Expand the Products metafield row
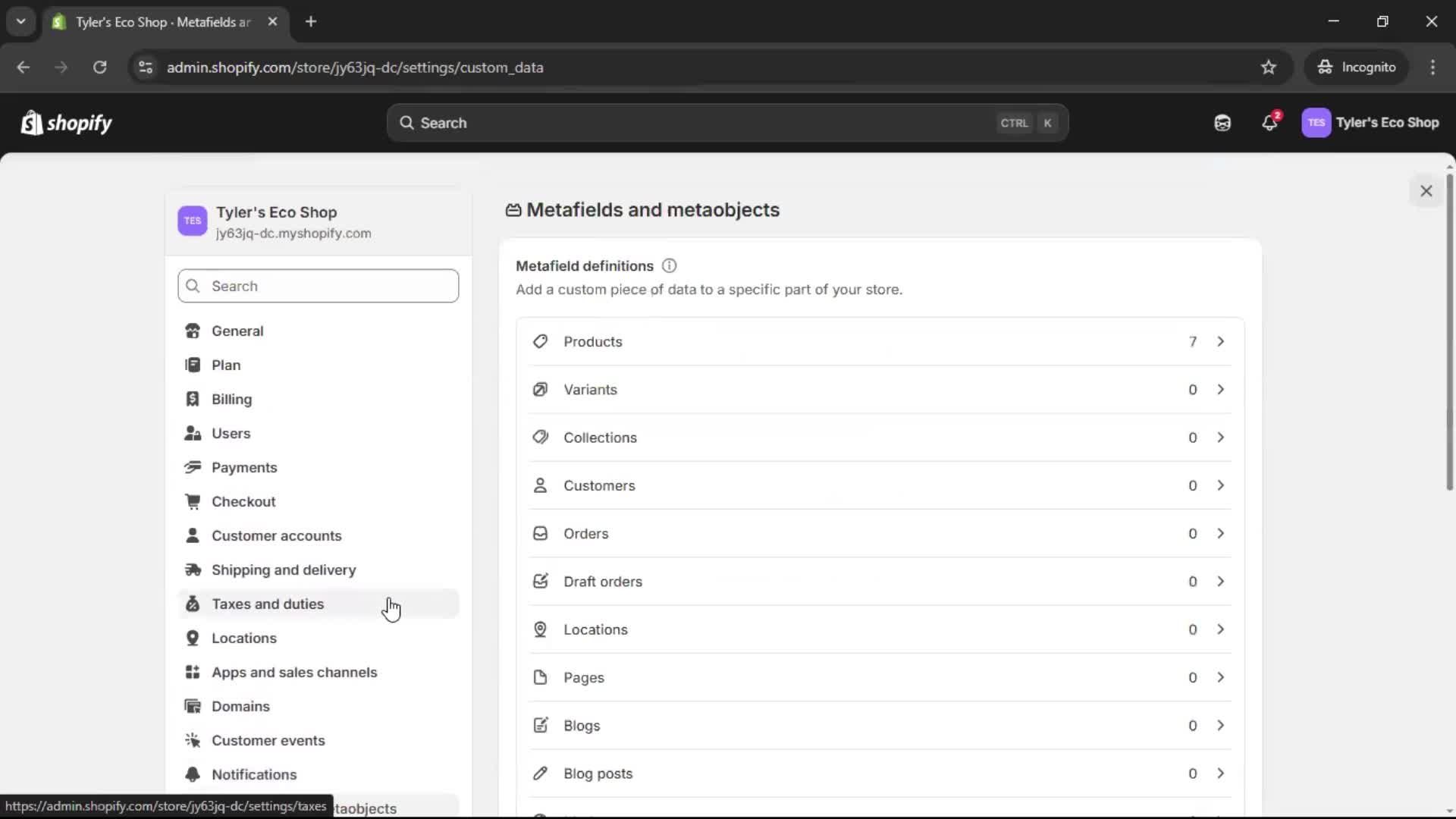The width and height of the screenshot is (1456, 819). click(1220, 341)
